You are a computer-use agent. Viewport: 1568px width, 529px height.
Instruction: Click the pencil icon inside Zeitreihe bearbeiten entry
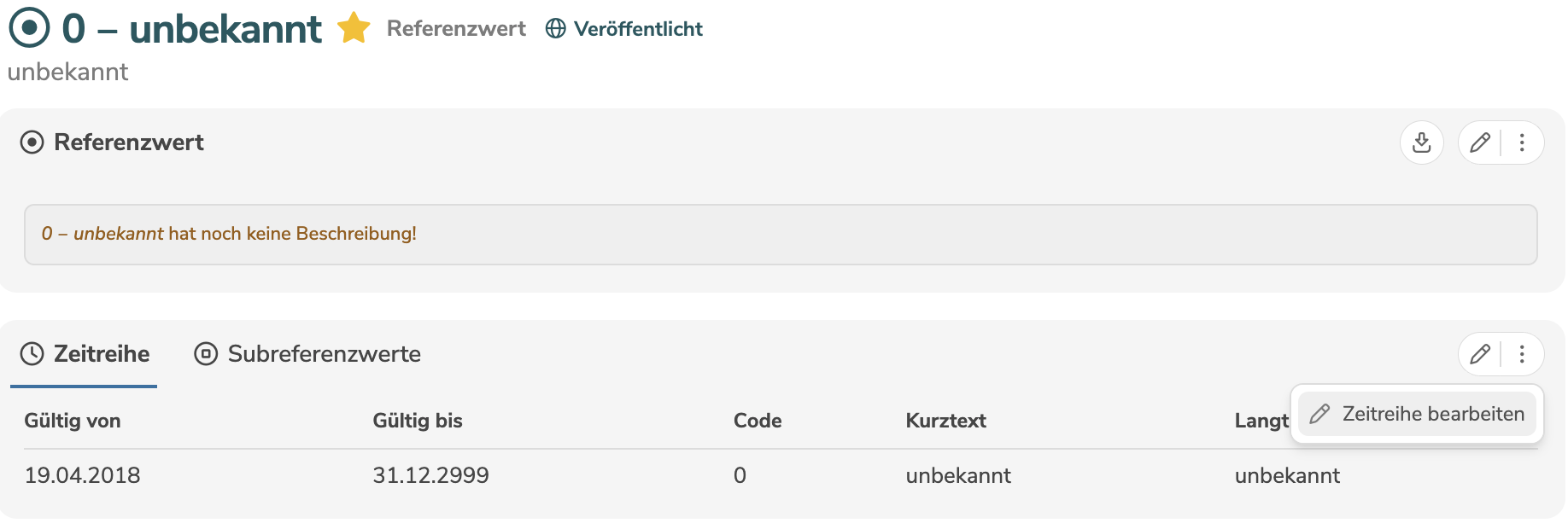(x=1319, y=413)
